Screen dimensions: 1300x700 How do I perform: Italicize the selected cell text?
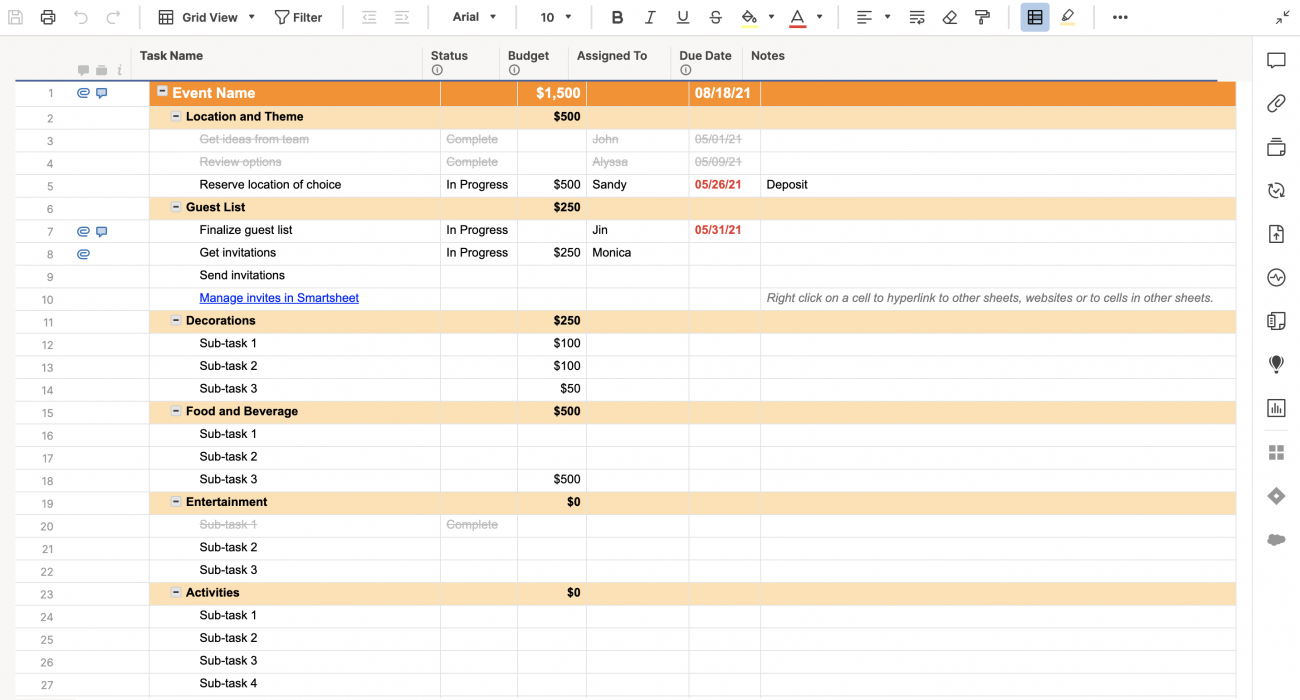[x=651, y=17]
